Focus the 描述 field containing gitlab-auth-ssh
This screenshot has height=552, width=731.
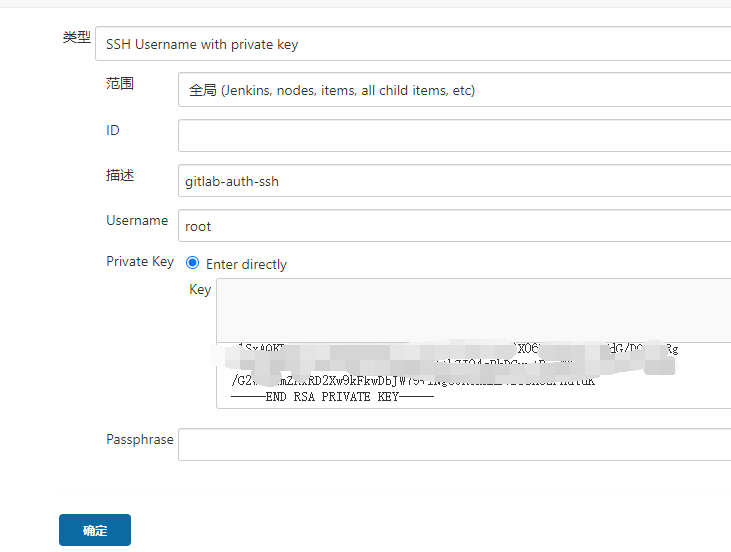coord(454,181)
